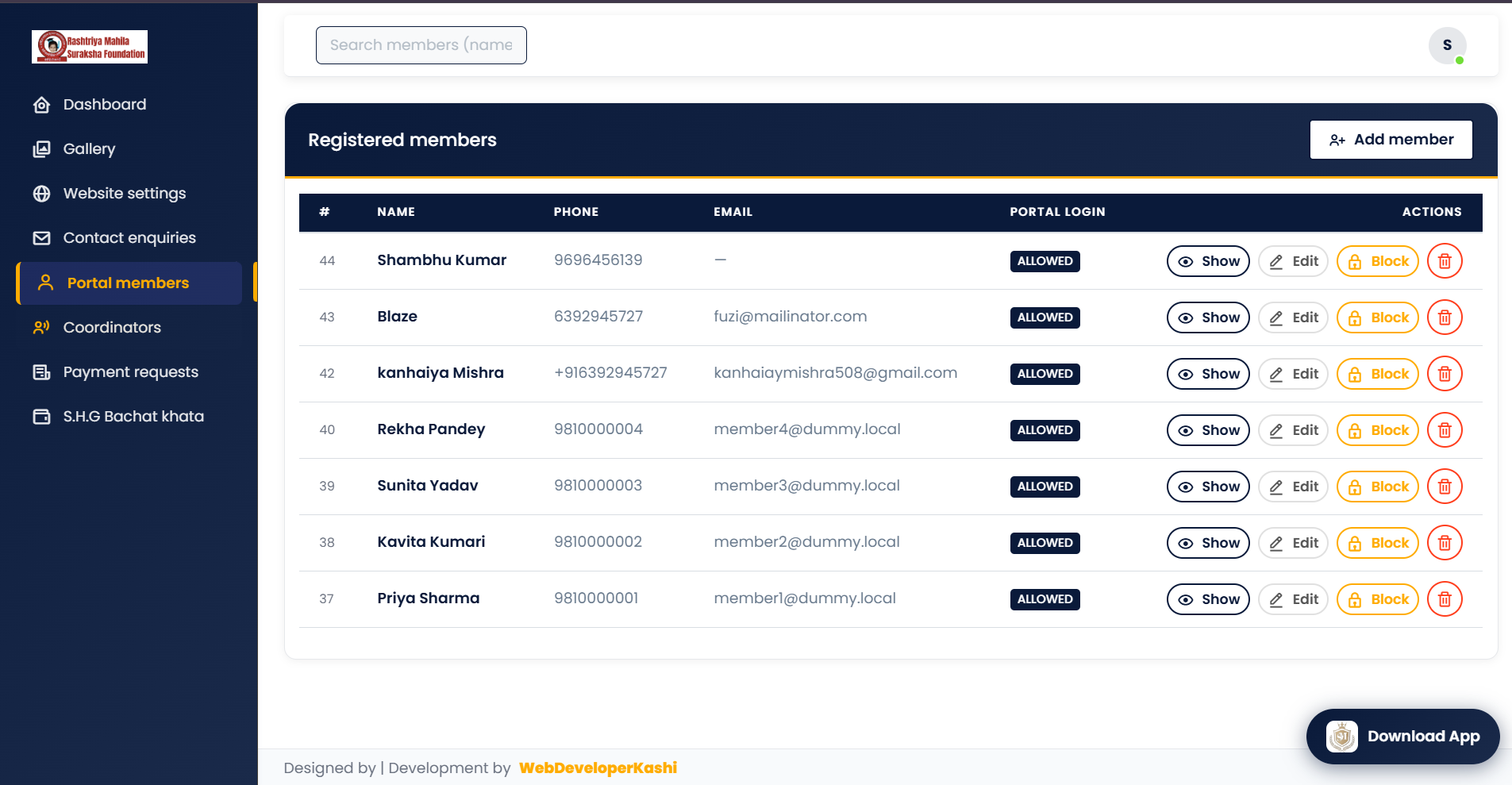Delete Rekha Pandey using the trash icon

pos(1445,429)
